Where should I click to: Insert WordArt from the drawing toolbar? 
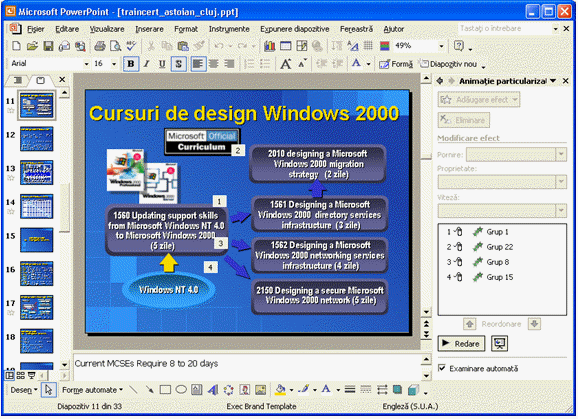[213, 390]
